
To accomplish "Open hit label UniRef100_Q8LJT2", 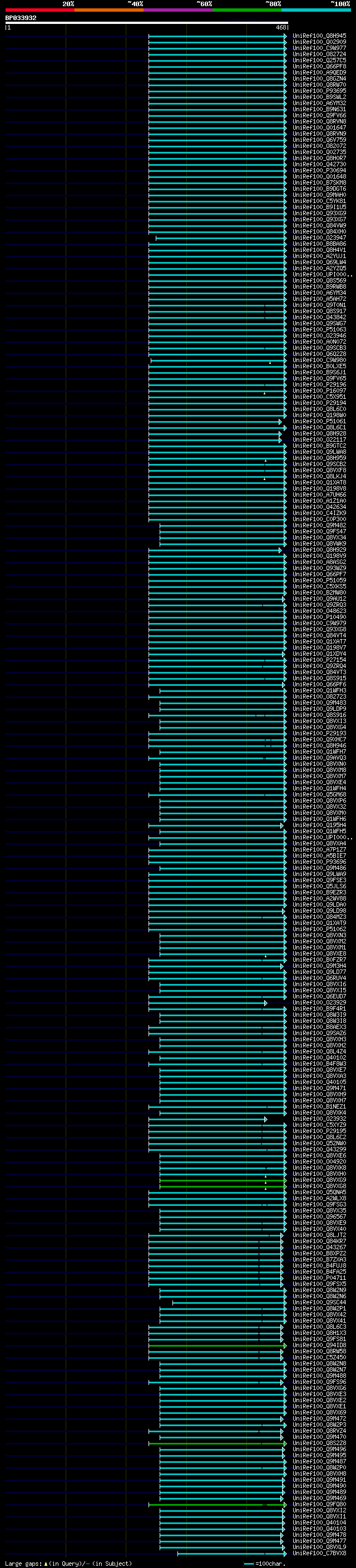I will [319, 1235].
